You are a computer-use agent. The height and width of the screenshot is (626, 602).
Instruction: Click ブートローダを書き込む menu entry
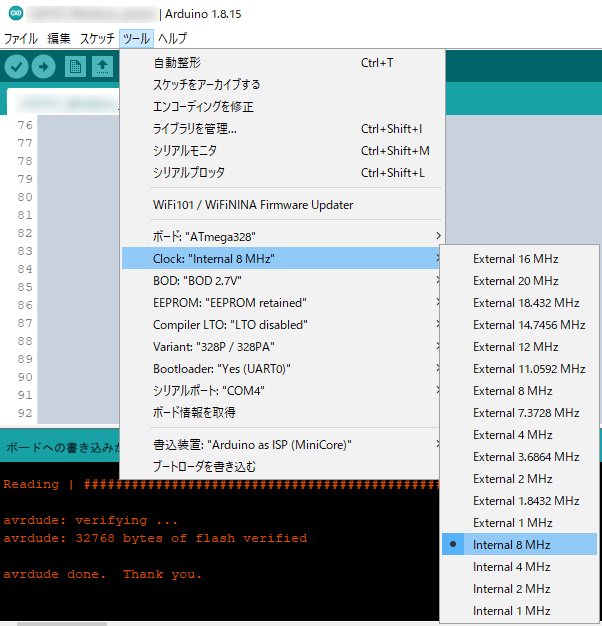point(281,466)
